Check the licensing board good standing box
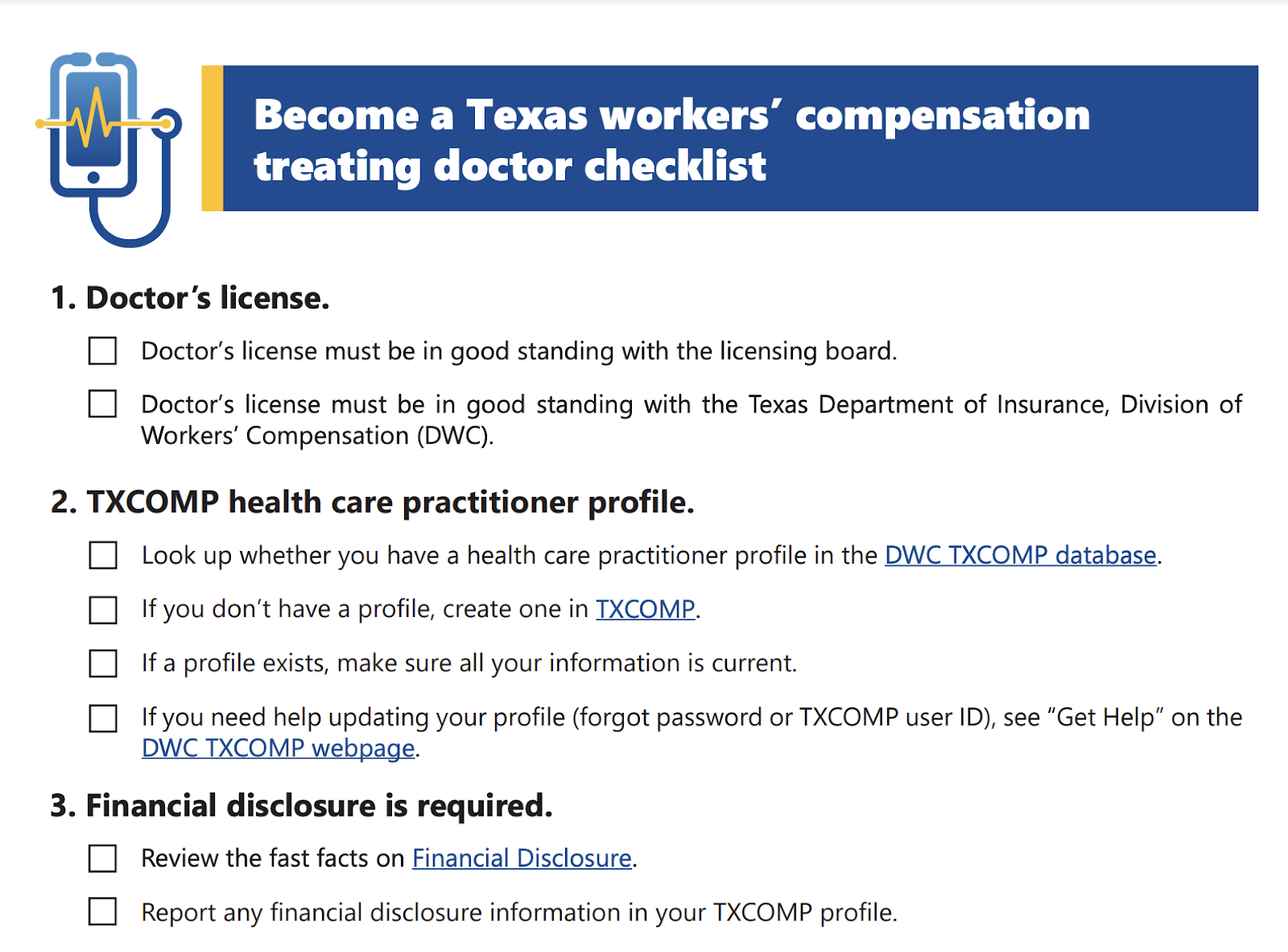1288x952 pixels. click(102, 351)
